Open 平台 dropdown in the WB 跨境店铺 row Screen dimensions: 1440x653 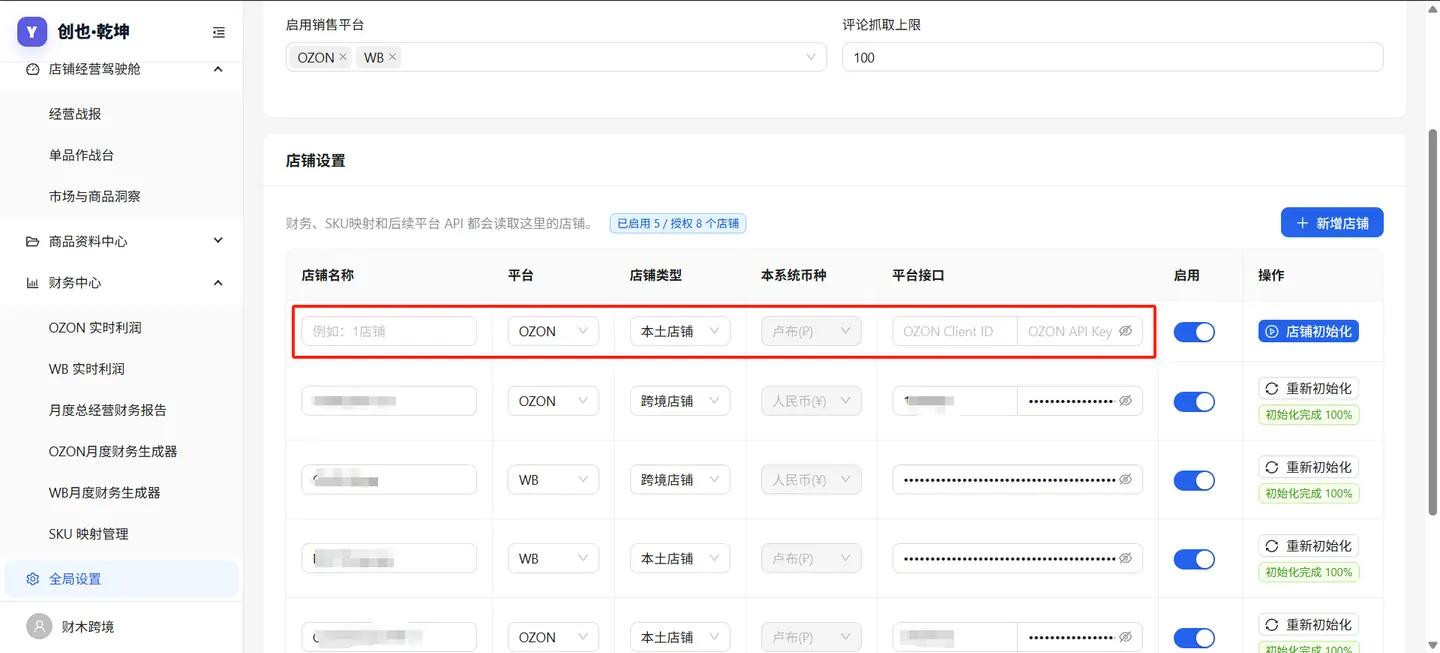pos(553,480)
